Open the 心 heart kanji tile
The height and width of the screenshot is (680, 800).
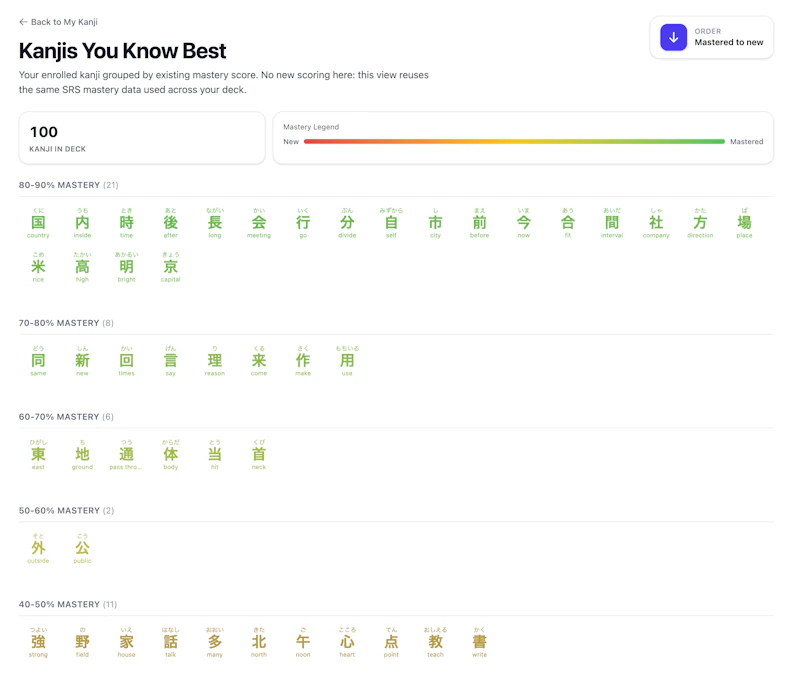point(347,642)
